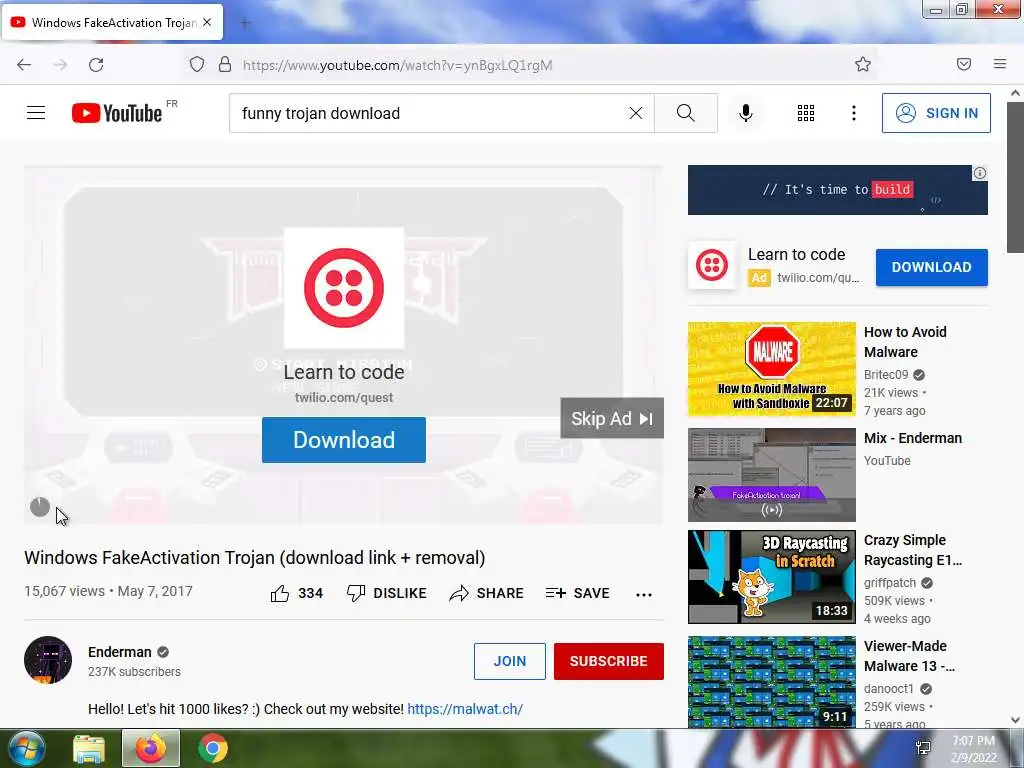
Task: Click the Firefox taskbar icon
Action: (x=151, y=748)
